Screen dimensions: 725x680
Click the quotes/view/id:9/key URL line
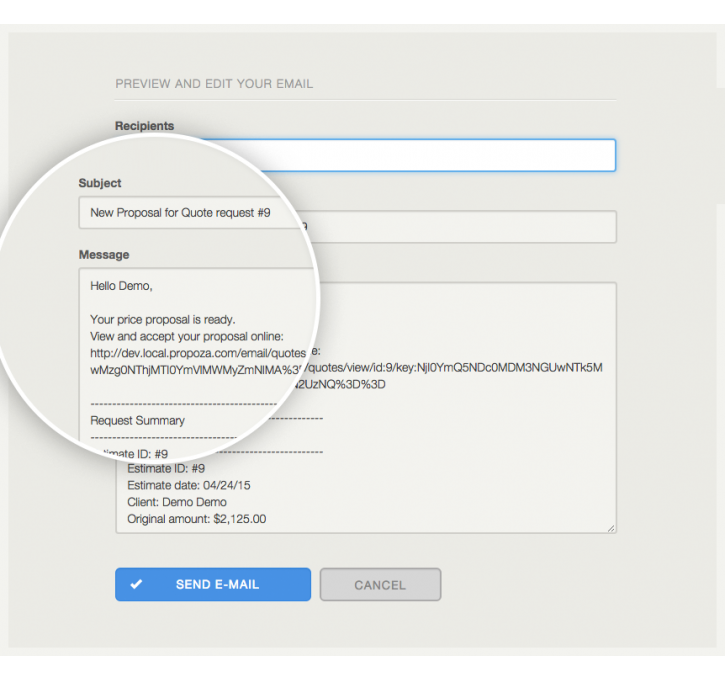pyautogui.click(x=455, y=368)
